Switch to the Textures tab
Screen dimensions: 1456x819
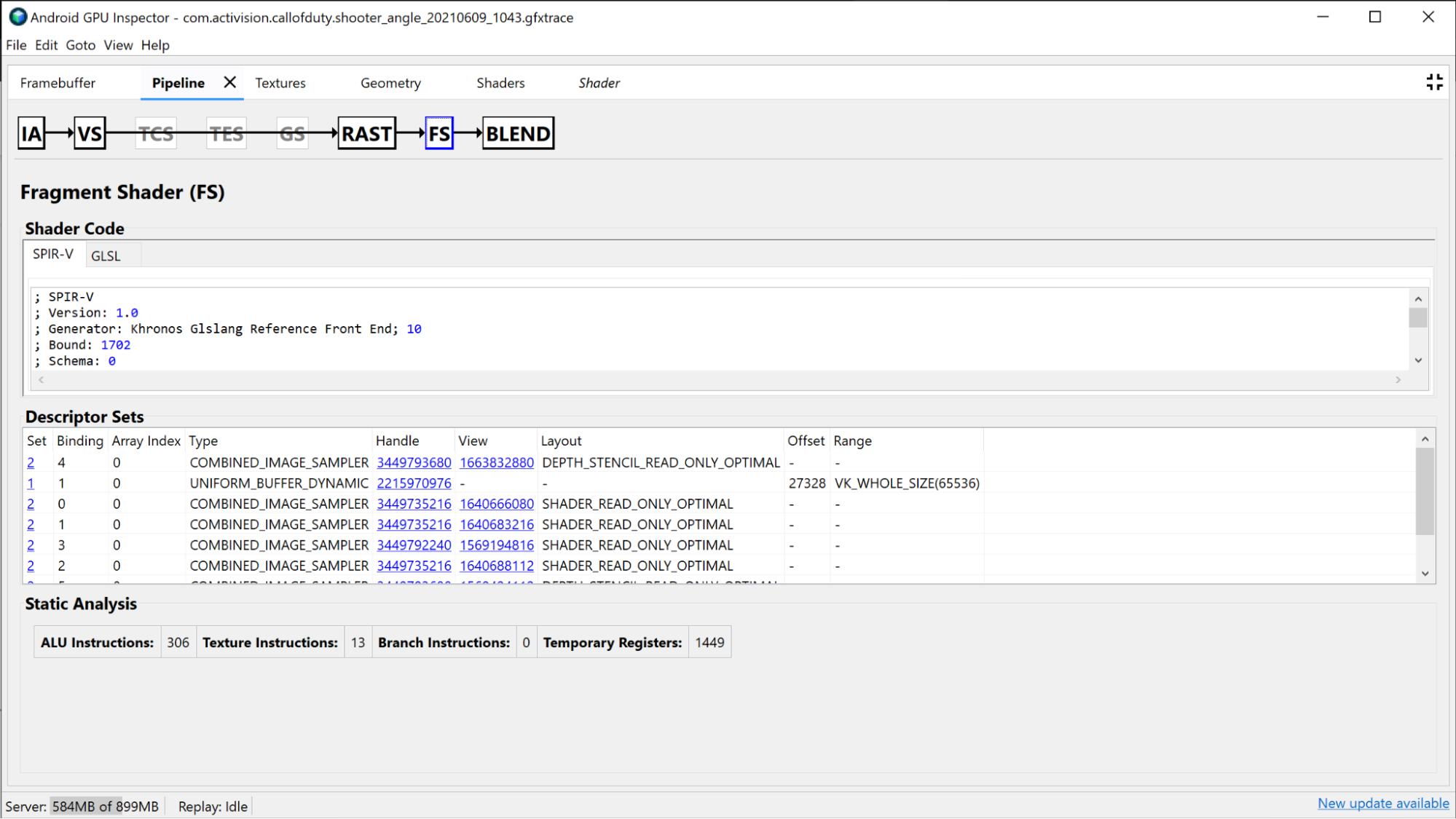280,82
